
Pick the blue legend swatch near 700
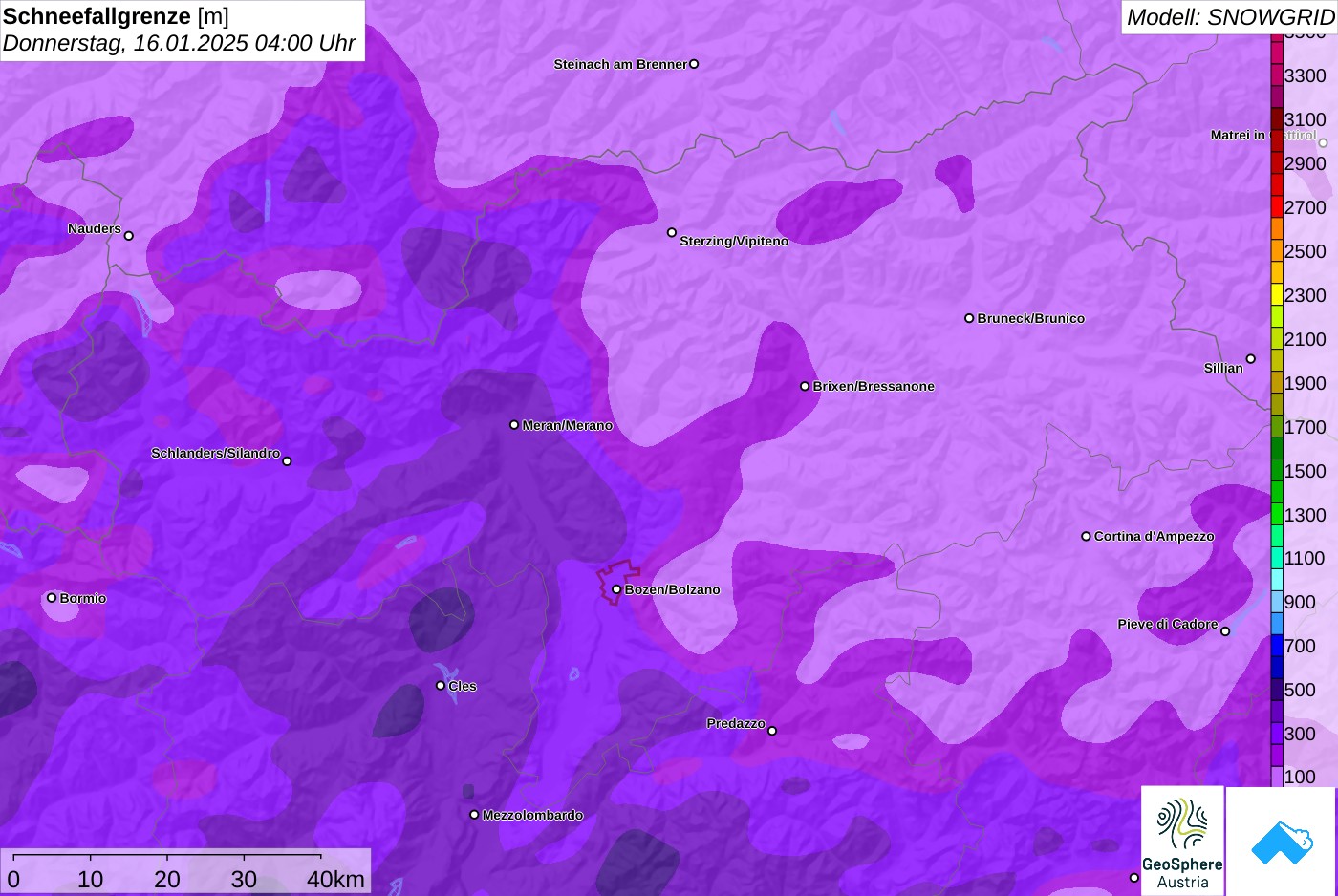point(1277,646)
